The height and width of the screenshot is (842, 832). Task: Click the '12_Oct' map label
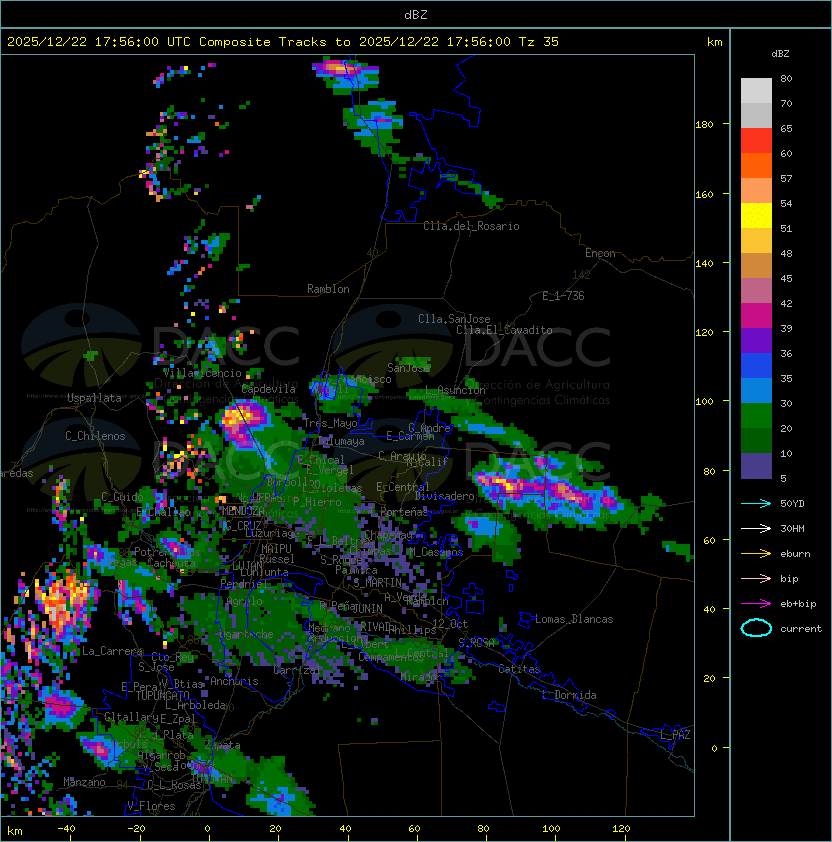[450, 624]
